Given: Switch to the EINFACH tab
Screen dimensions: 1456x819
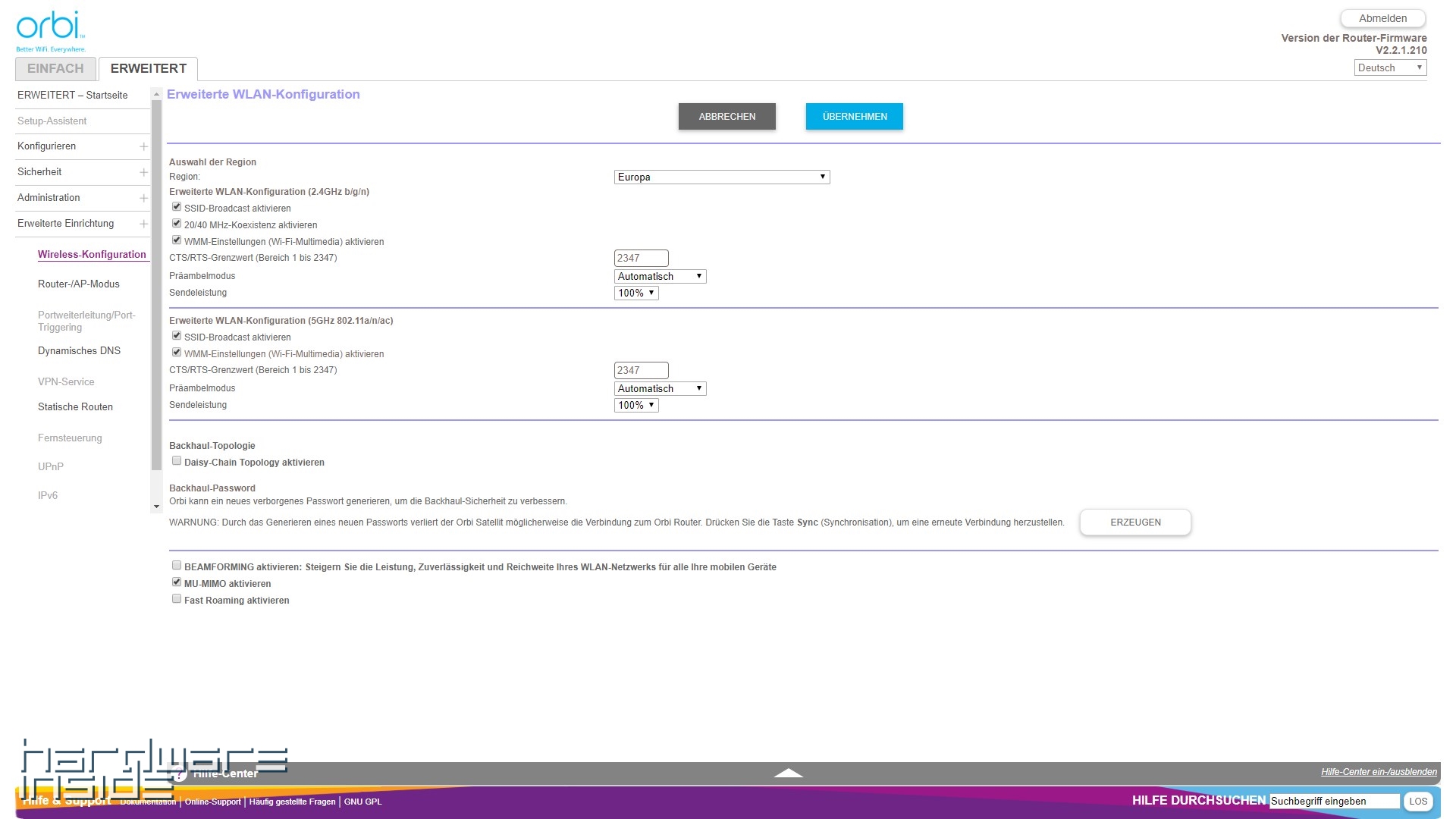Looking at the screenshot, I should 55,68.
